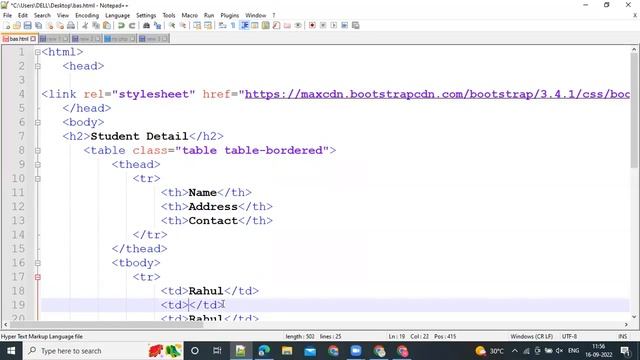This screenshot has height=360, width=640.
Task: Click the Stop Recording macro icon
Action: click(323, 25)
